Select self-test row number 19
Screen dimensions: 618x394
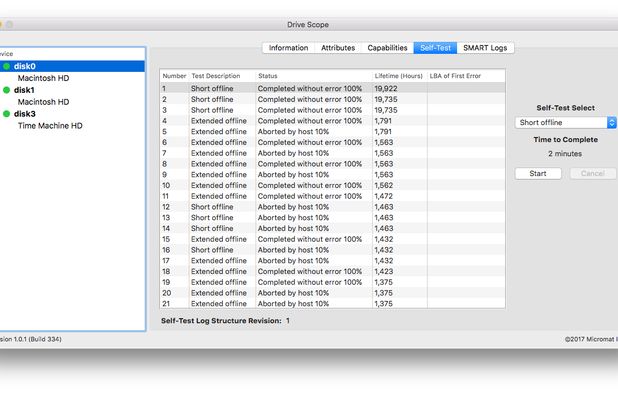332,282
